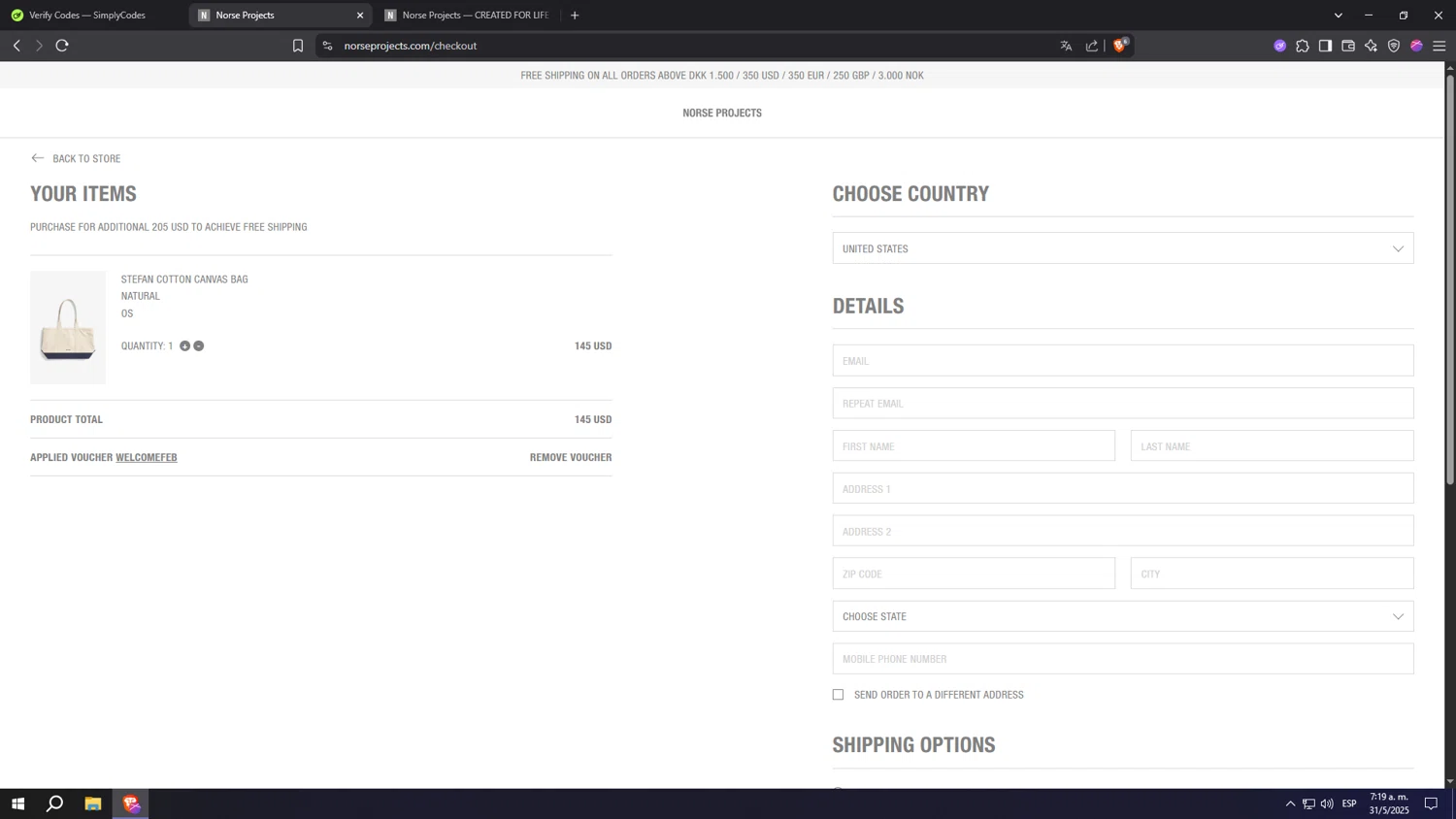Click the Zip Code field
The width and height of the screenshot is (1456, 819).
(x=974, y=573)
